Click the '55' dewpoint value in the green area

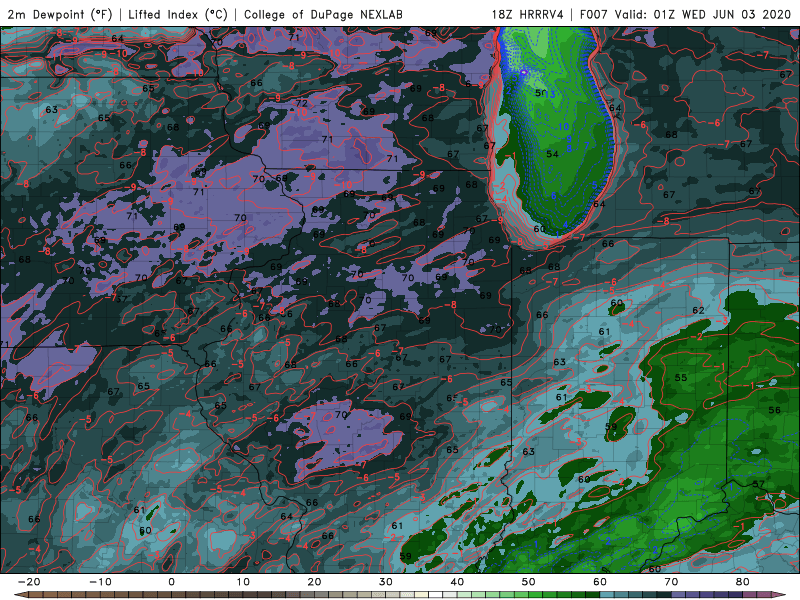pos(681,378)
